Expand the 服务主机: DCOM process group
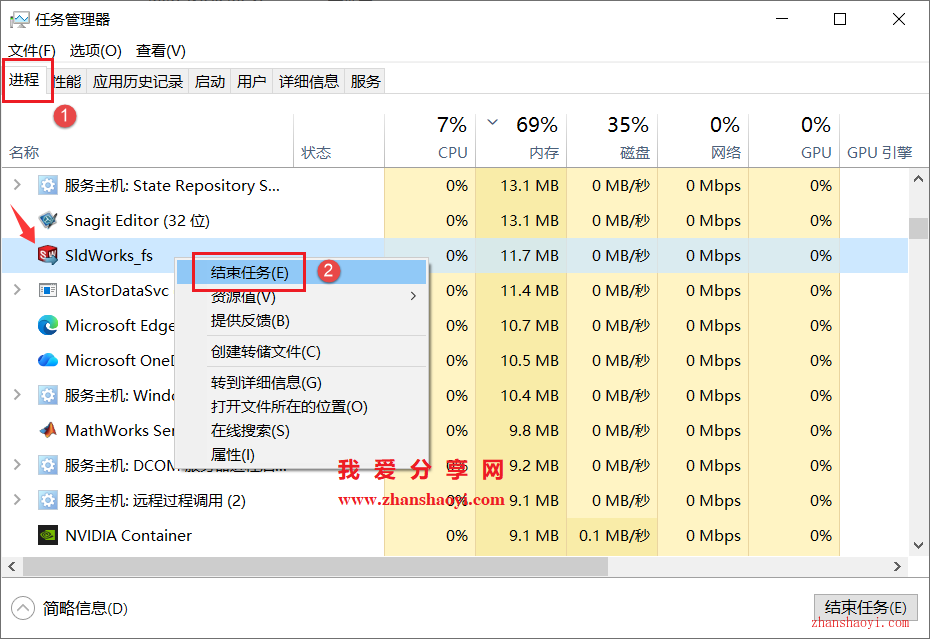Image resolution: width=930 pixels, height=639 pixels. pos(17,465)
